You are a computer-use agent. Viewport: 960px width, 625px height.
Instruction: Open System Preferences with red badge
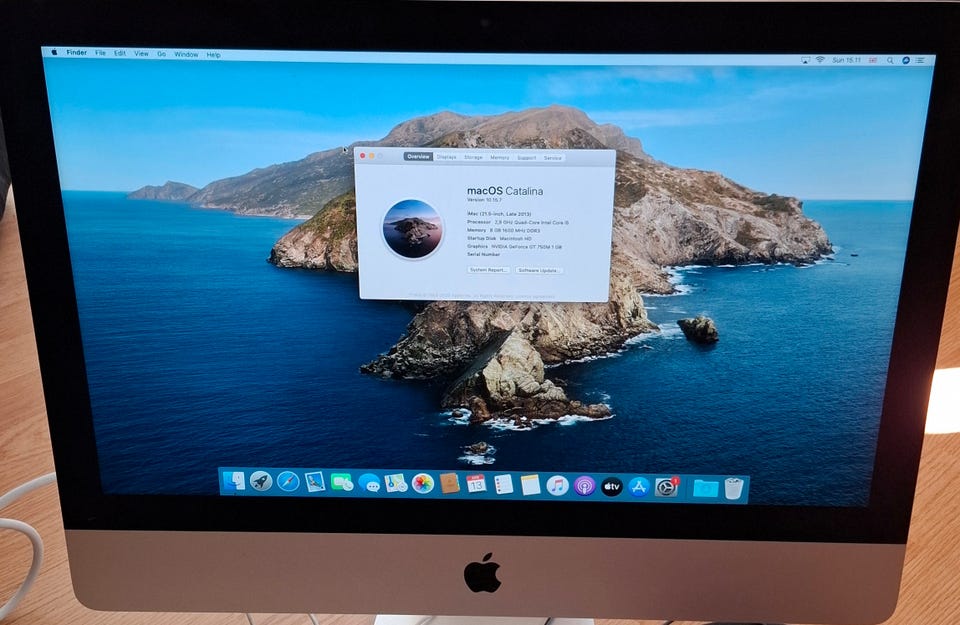[666, 487]
